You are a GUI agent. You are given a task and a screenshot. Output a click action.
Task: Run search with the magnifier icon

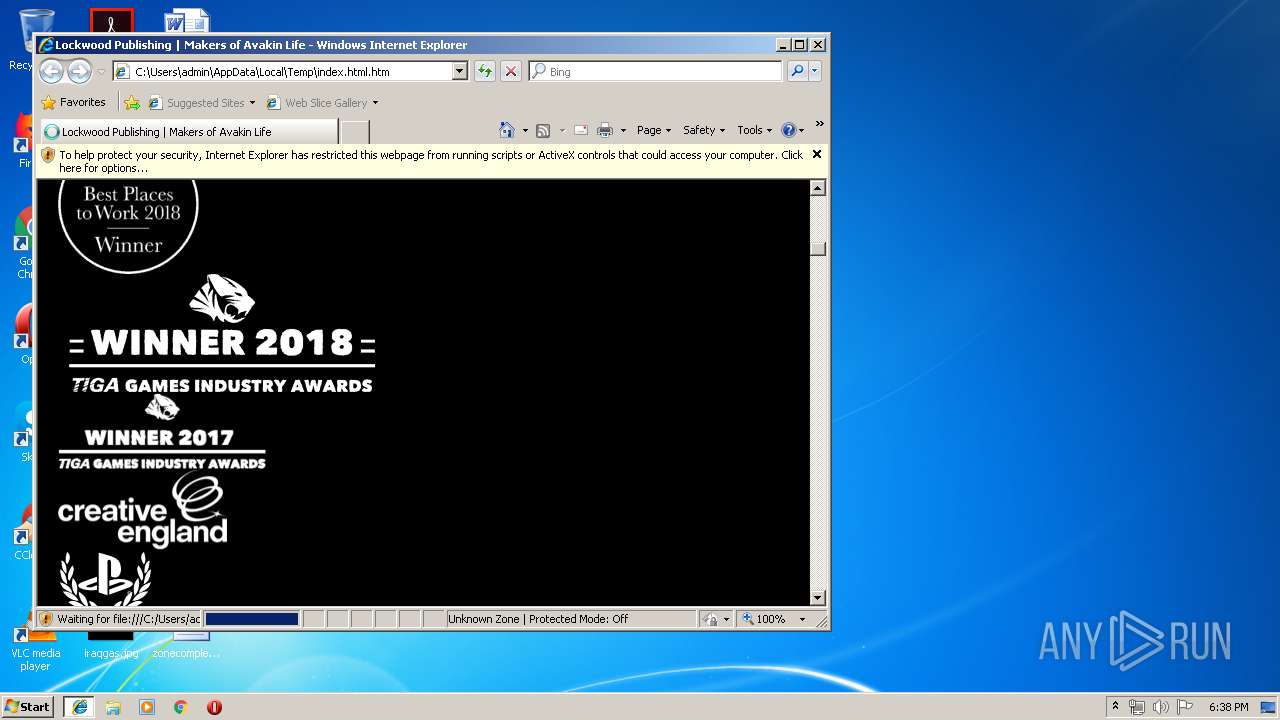pyautogui.click(x=797, y=71)
